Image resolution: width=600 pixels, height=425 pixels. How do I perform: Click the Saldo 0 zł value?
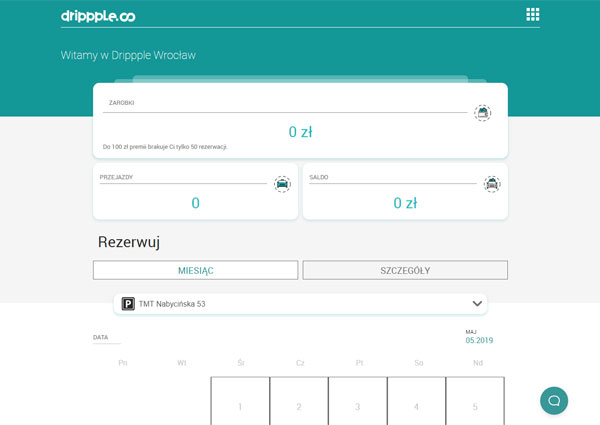tap(405, 203)
